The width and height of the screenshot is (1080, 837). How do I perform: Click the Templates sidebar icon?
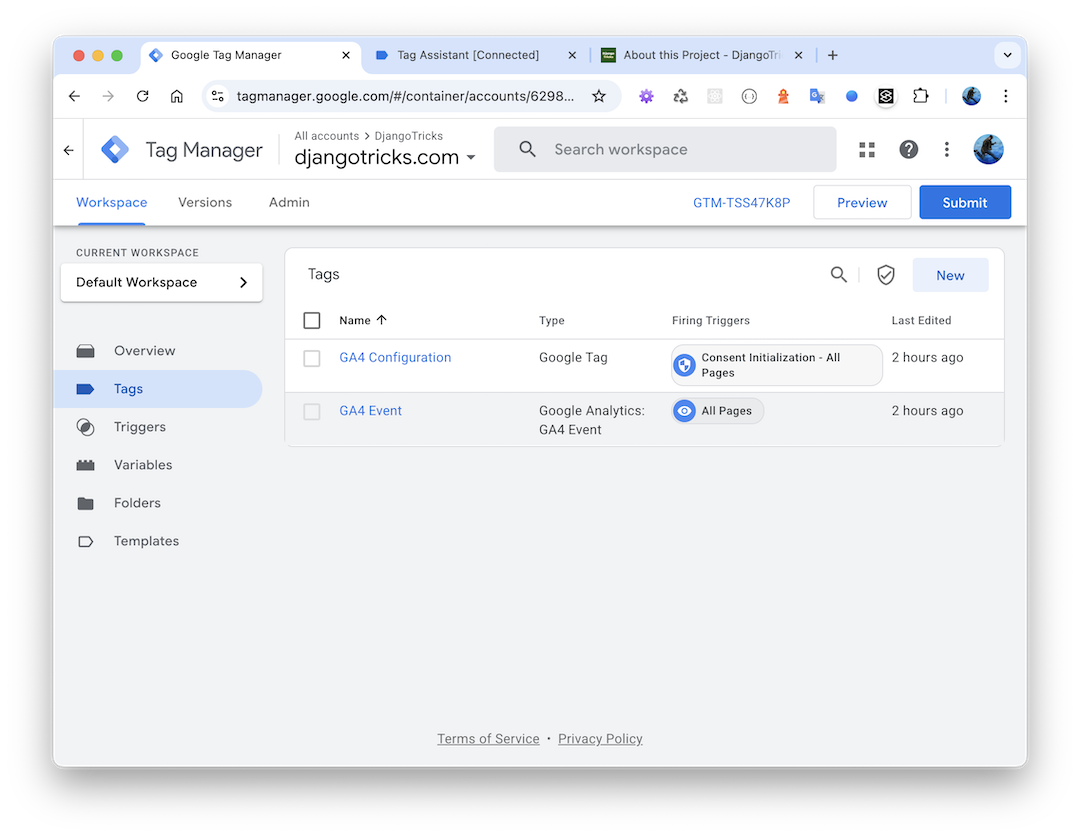point(85,541)
